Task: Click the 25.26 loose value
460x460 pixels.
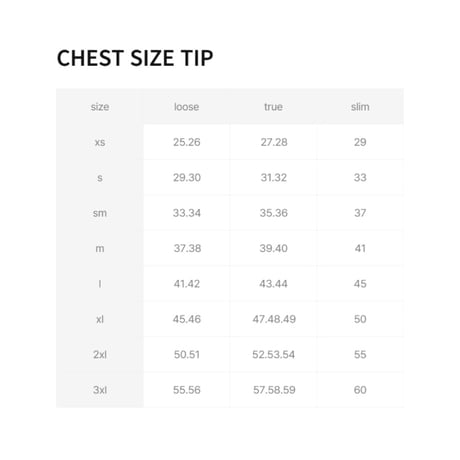Action: (x=187, y=142)
